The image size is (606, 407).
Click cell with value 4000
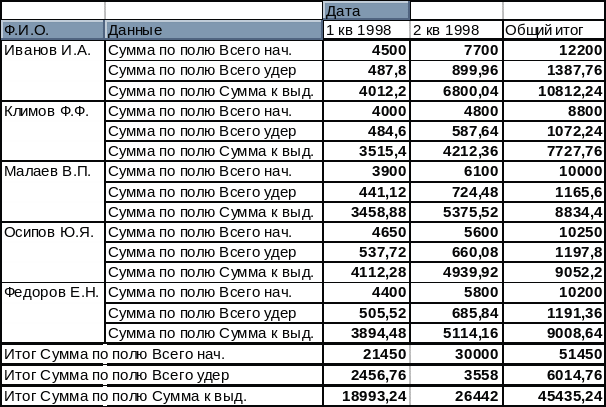point(366,111)
